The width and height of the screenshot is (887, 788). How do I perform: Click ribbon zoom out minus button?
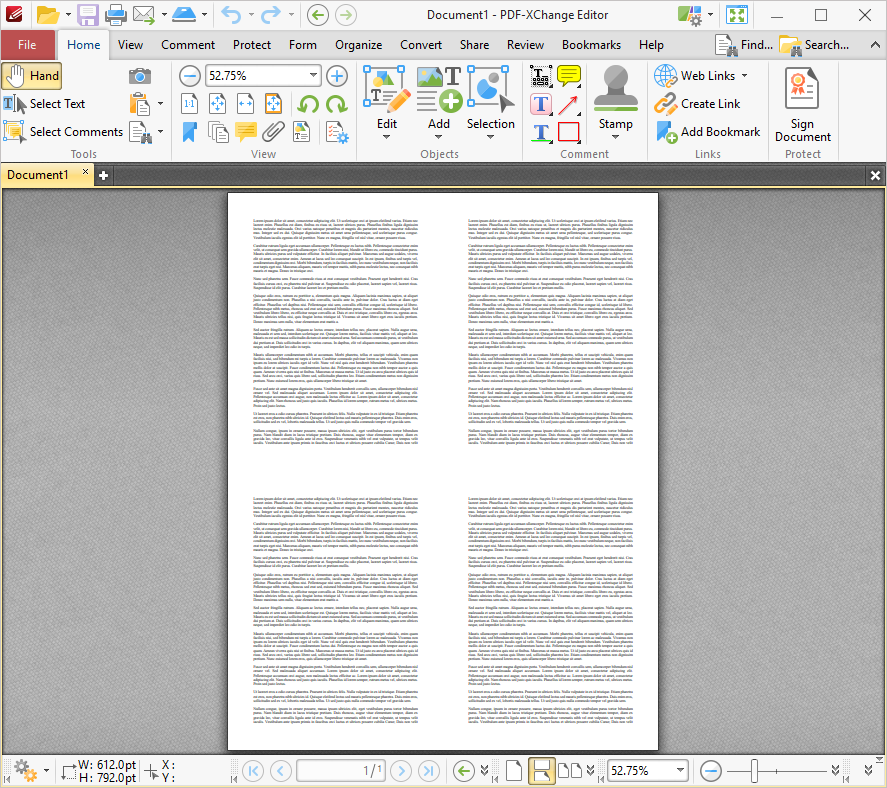pyautogui.click(x=190, y=76)
